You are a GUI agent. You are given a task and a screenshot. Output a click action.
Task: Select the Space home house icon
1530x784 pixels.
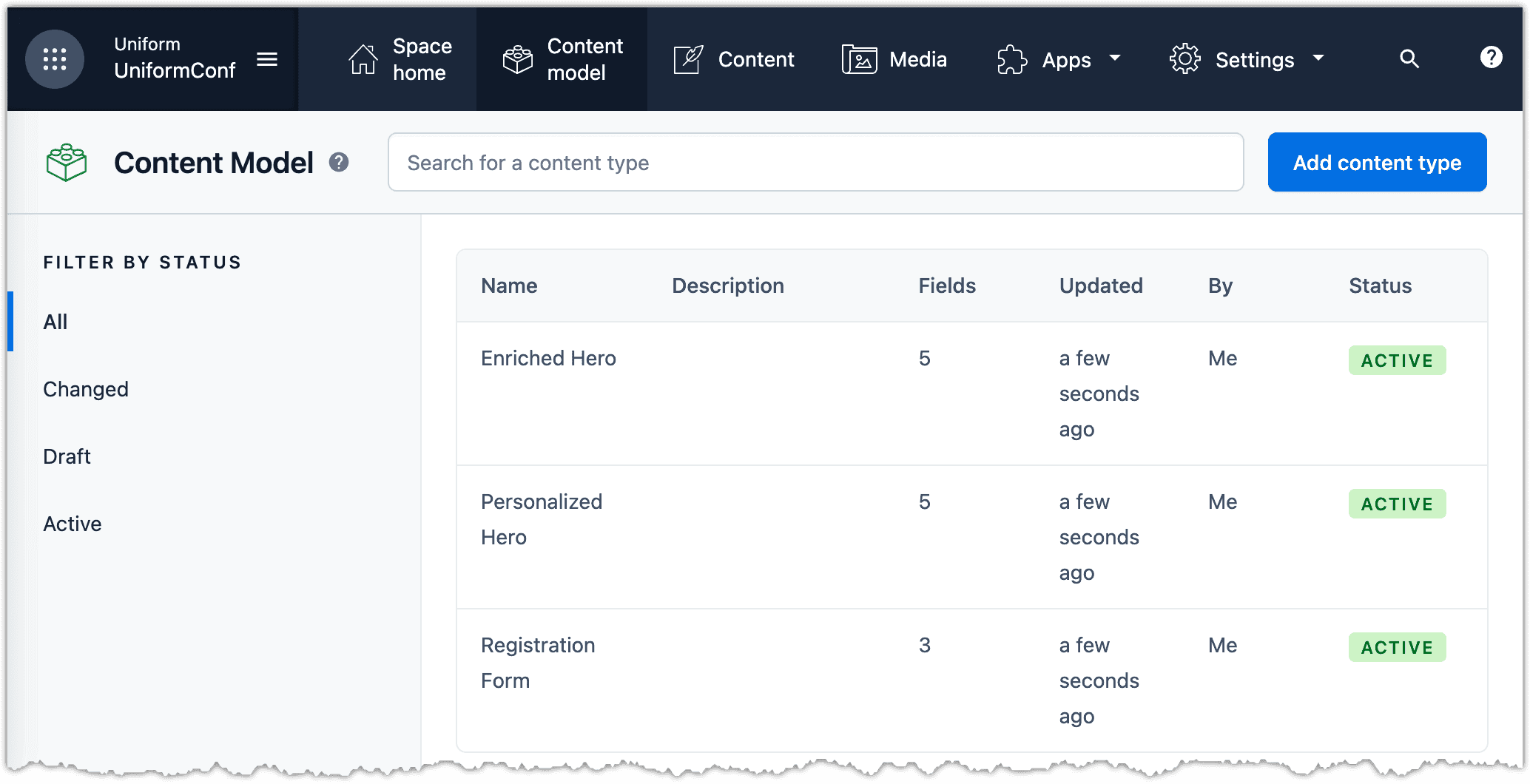coord(363,59)
